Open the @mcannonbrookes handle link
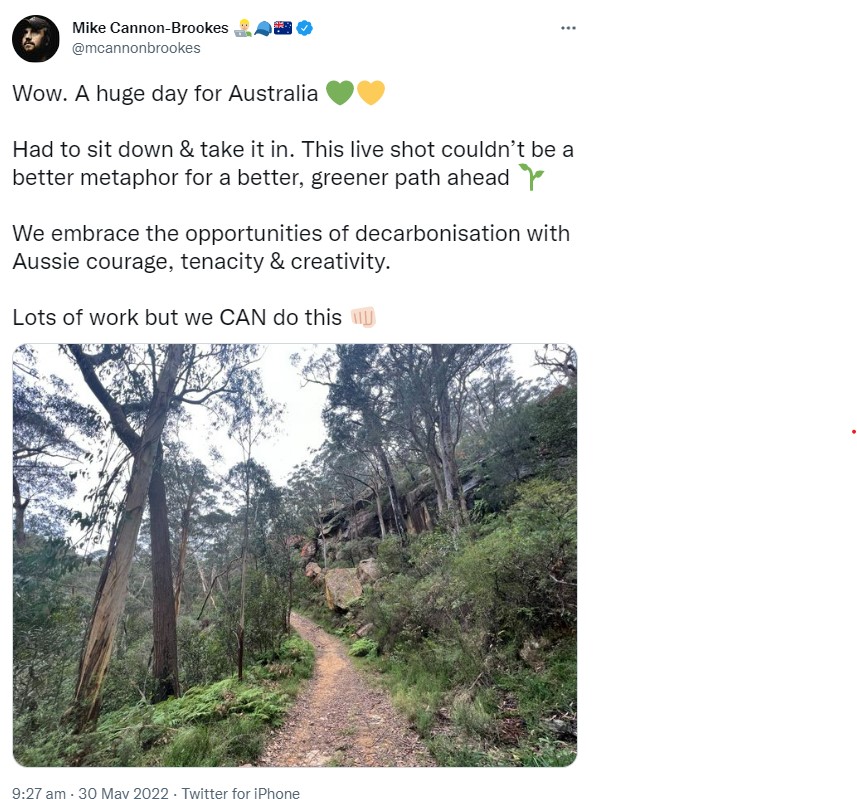Screen dimensions: 857x799 point(136,48)
